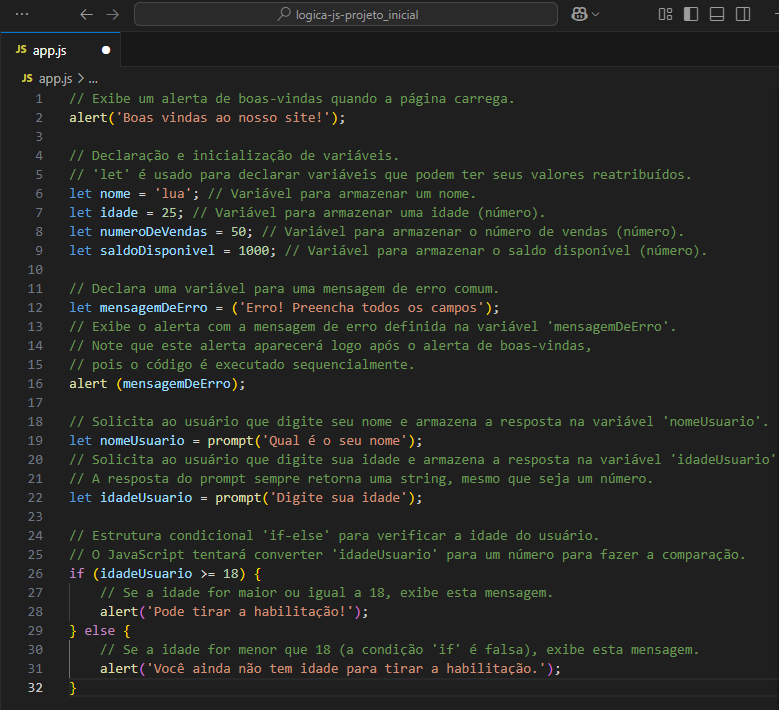Open the three-dots application menu
The width and height of the screenshot is (779, 710).
(x=22, y=14)
